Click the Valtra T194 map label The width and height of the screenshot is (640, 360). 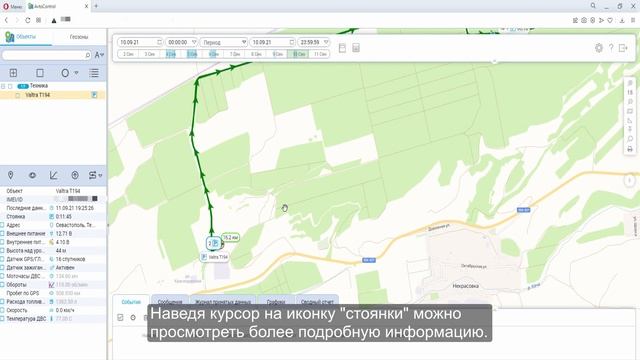215,257
